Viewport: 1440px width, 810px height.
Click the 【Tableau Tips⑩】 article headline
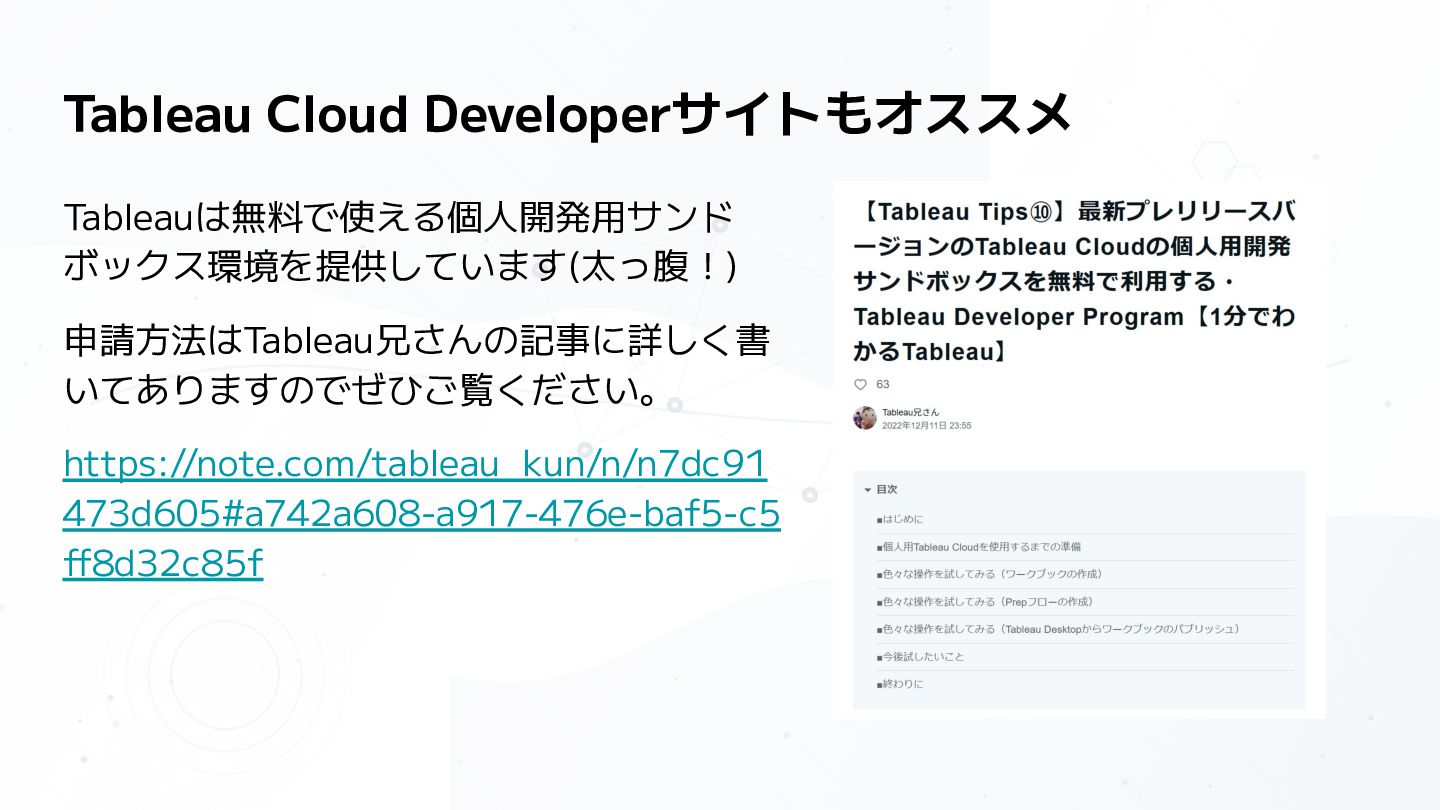pyautogui.click(x=1074, y=282)
